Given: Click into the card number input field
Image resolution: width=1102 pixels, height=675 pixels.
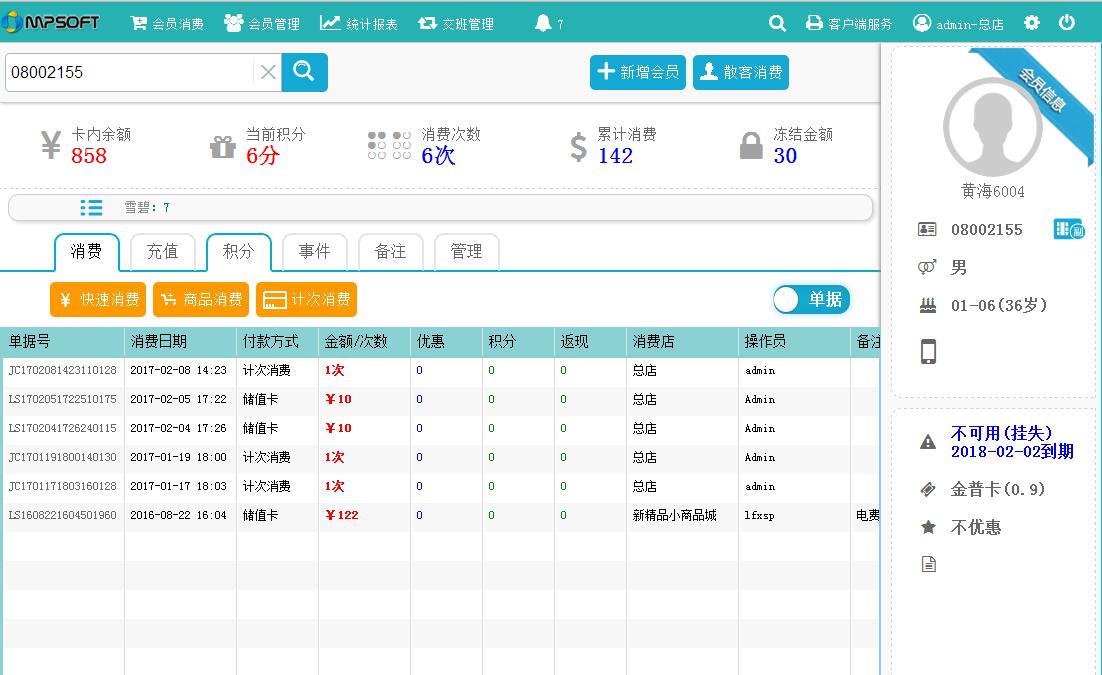Looking at the screenshot, I should click(128, 72).
